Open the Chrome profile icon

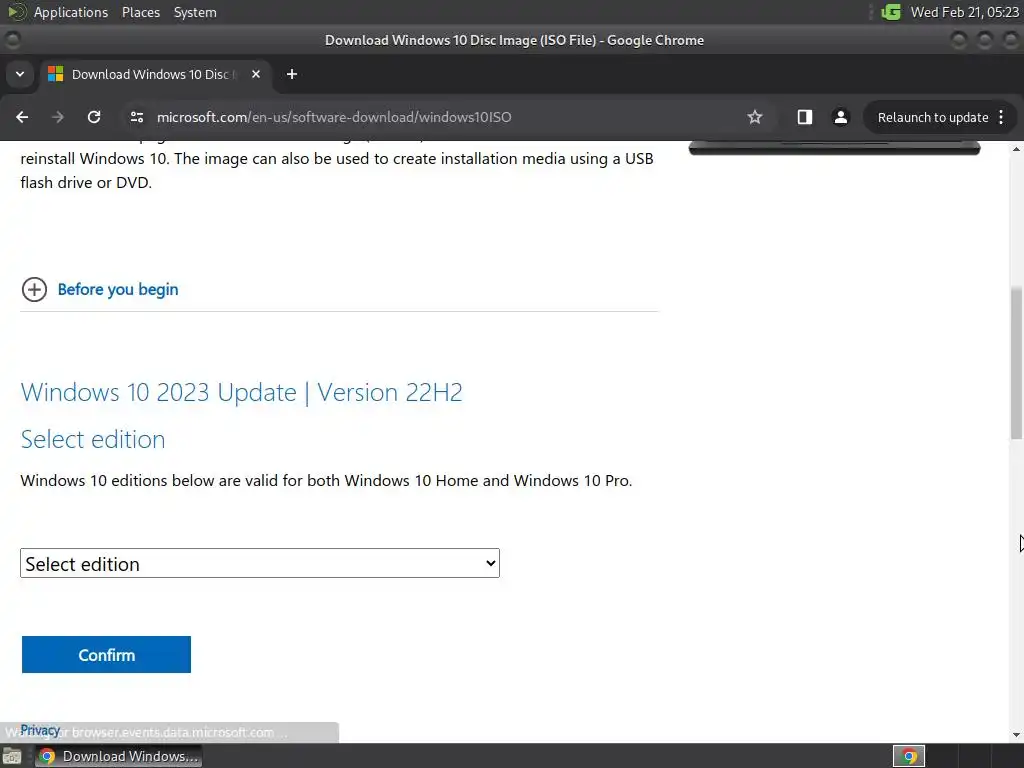pos(840,117)
